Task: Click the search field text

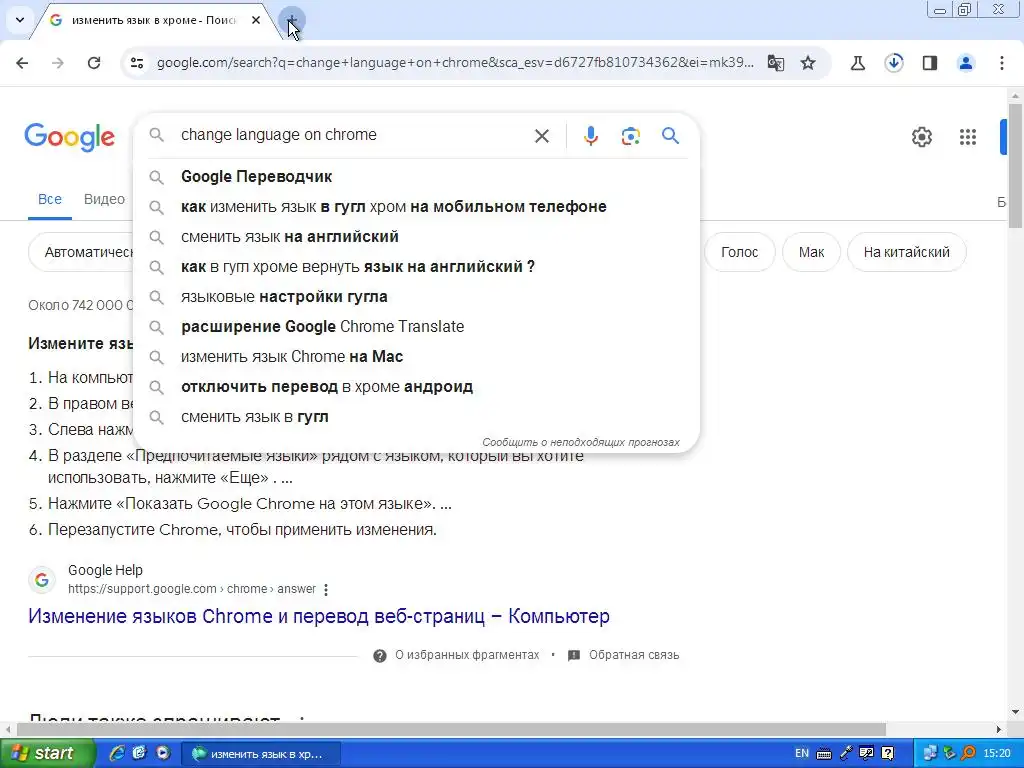Action: pos(279,135)
